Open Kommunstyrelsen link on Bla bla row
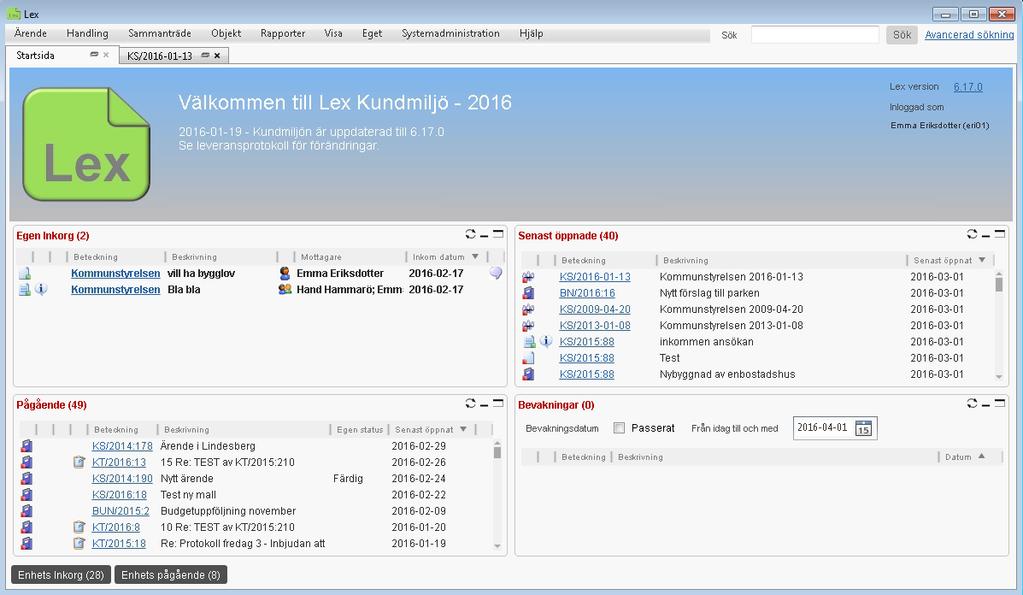Image resolution: width=1023 pixels, height=595 pixels. click(x=115, y=289)
